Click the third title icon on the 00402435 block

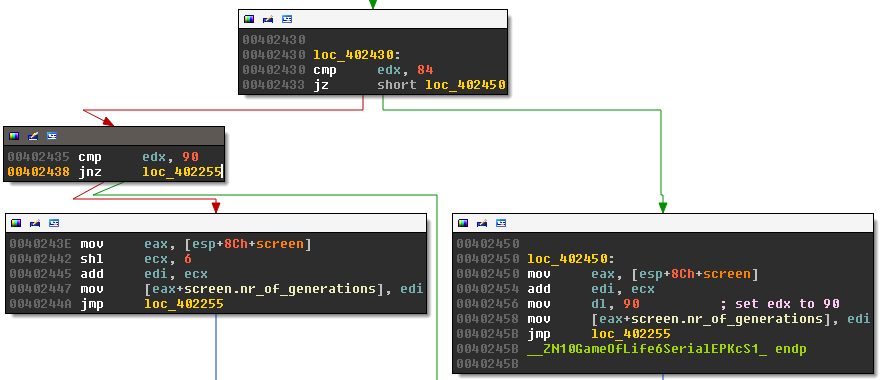coord(52,136)
